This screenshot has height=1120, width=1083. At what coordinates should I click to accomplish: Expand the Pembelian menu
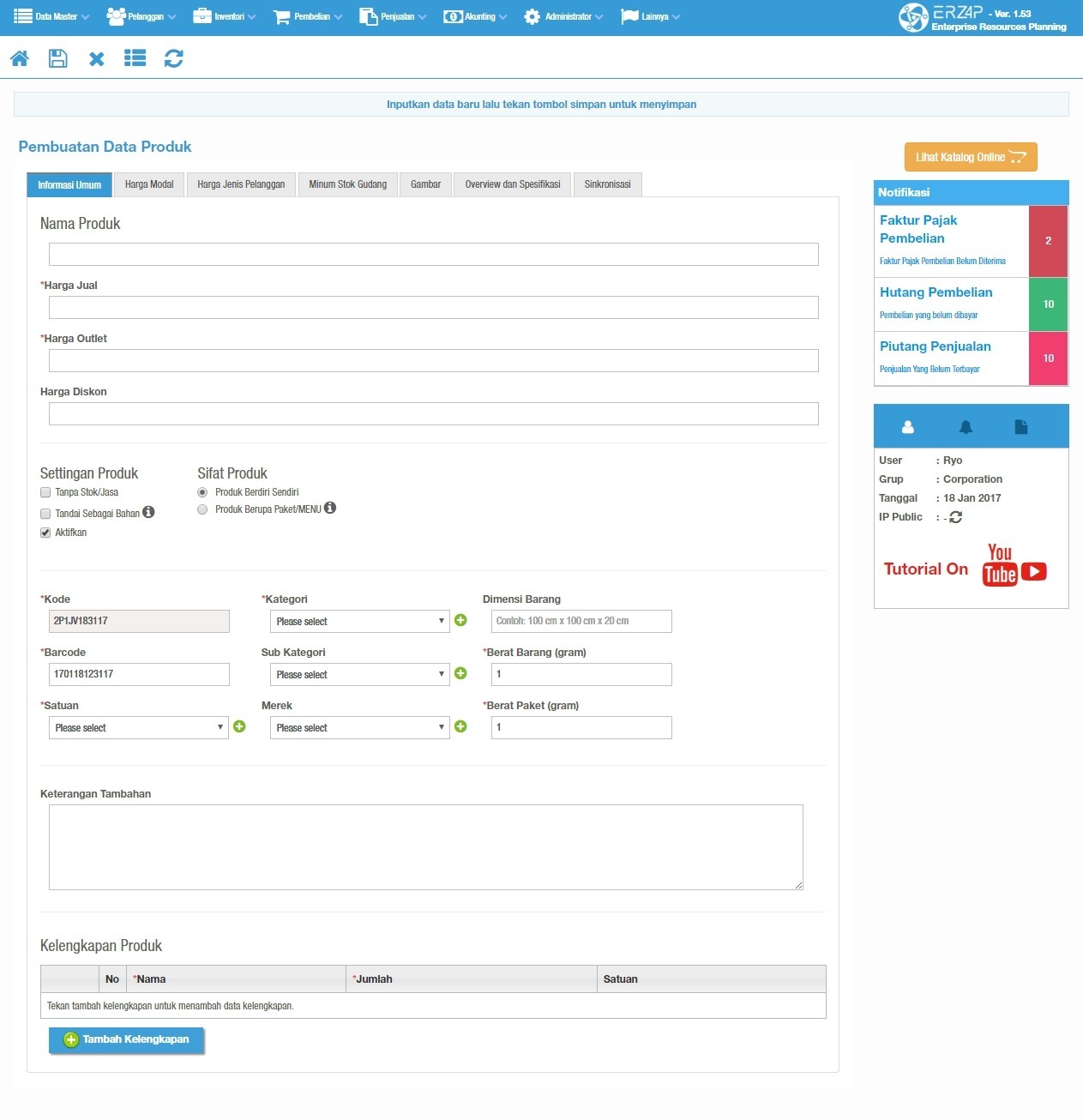pyautogui.click(x=307, y=16)
